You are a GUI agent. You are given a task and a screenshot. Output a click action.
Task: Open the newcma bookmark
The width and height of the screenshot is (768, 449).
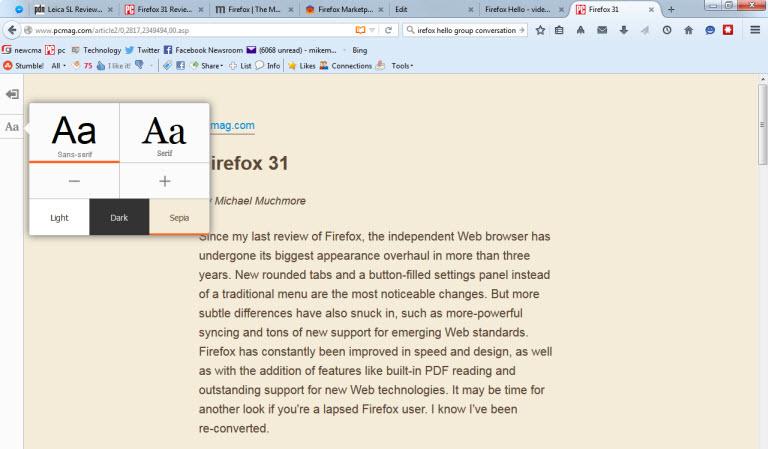22,50
